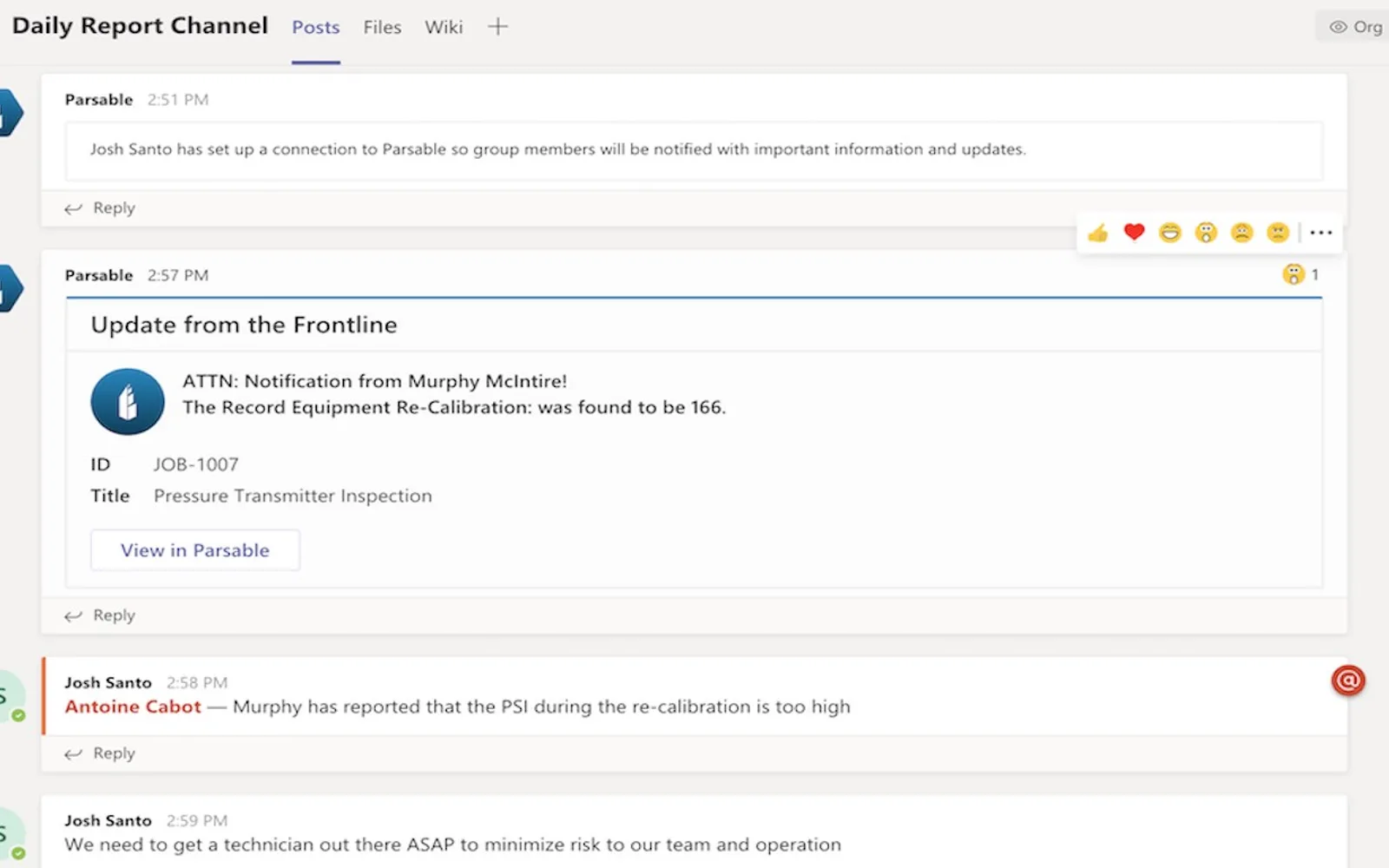
Task: Click the Daily Report Channel title
Action: (x=140, y=26)
